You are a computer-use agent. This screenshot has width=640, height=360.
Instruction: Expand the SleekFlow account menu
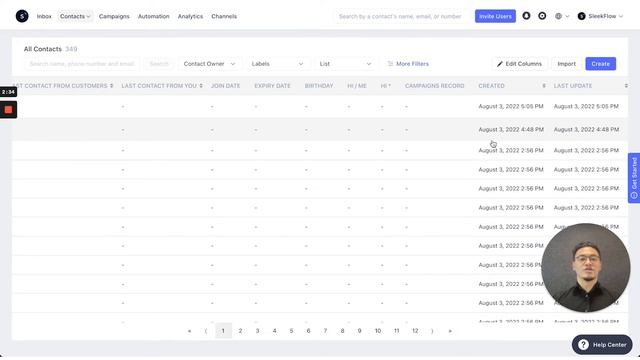[x=600, y=16]
